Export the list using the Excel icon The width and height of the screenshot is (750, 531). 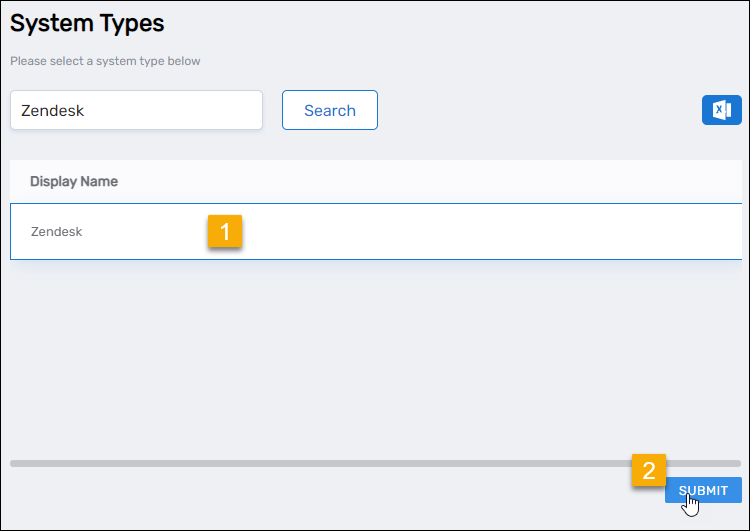pyautogui.click(x=721, y=110)
